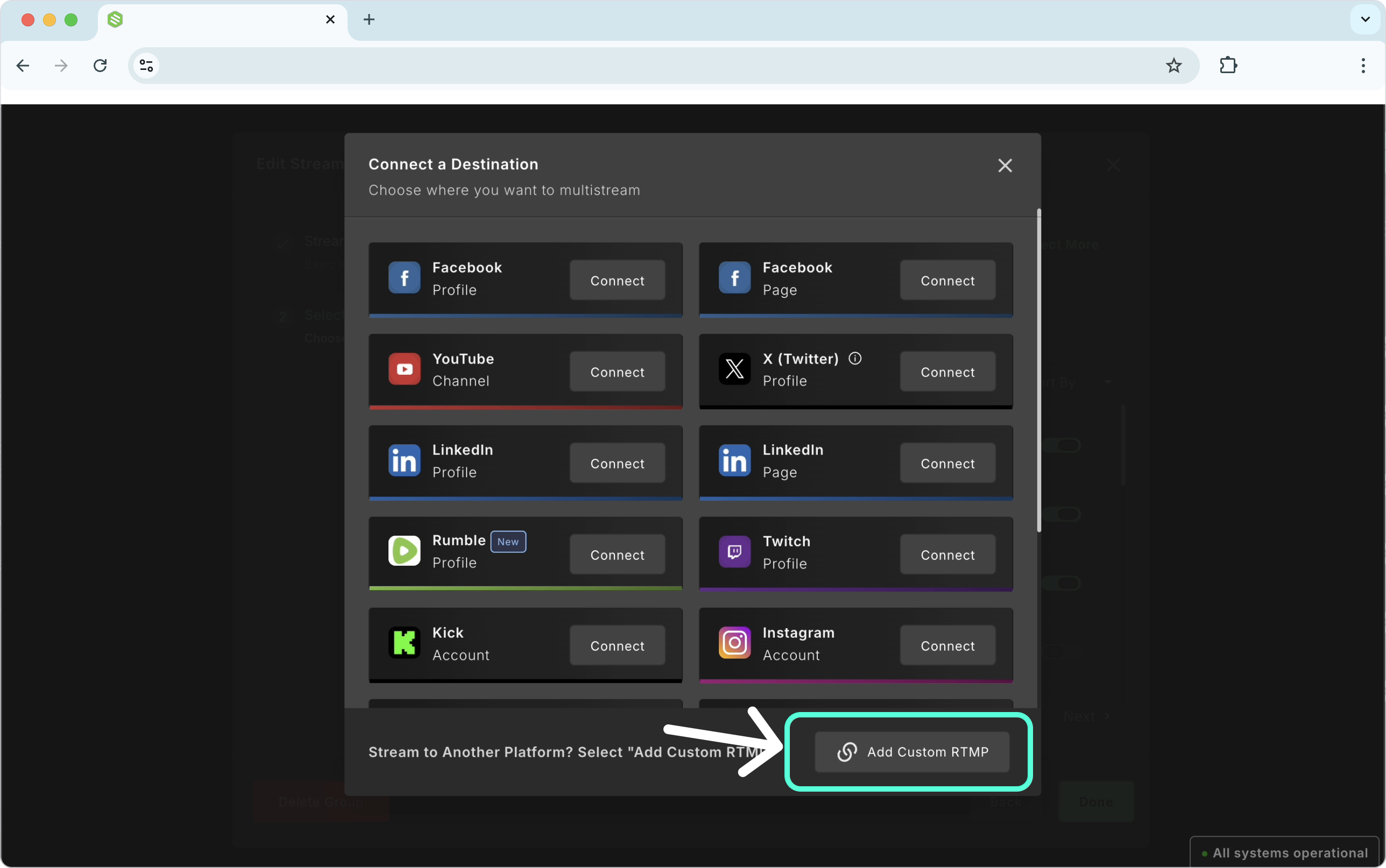Connect a Facebook Profile

(617, 280)
